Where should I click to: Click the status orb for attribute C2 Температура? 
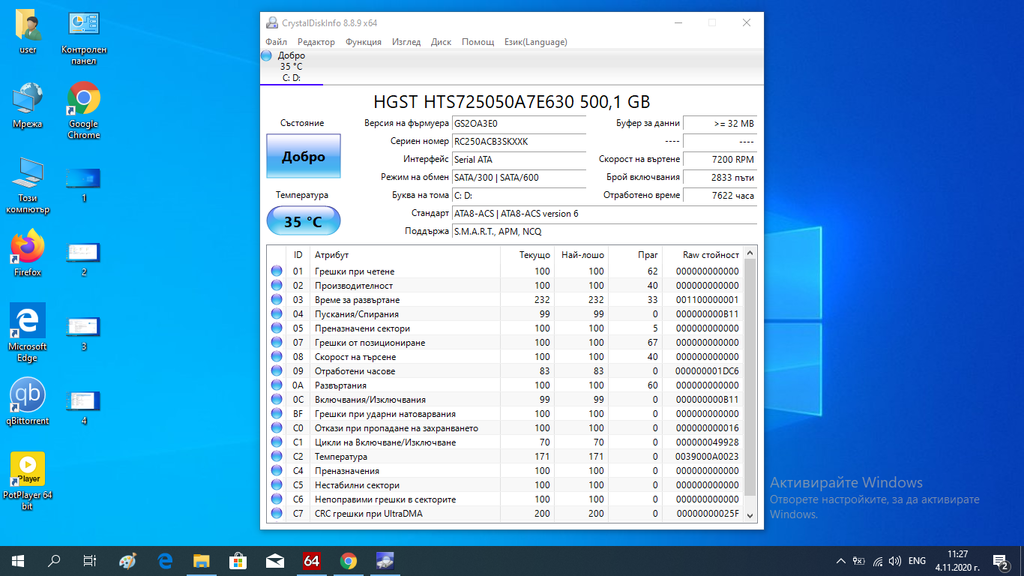pyautogui.click(x=277, y=457)
